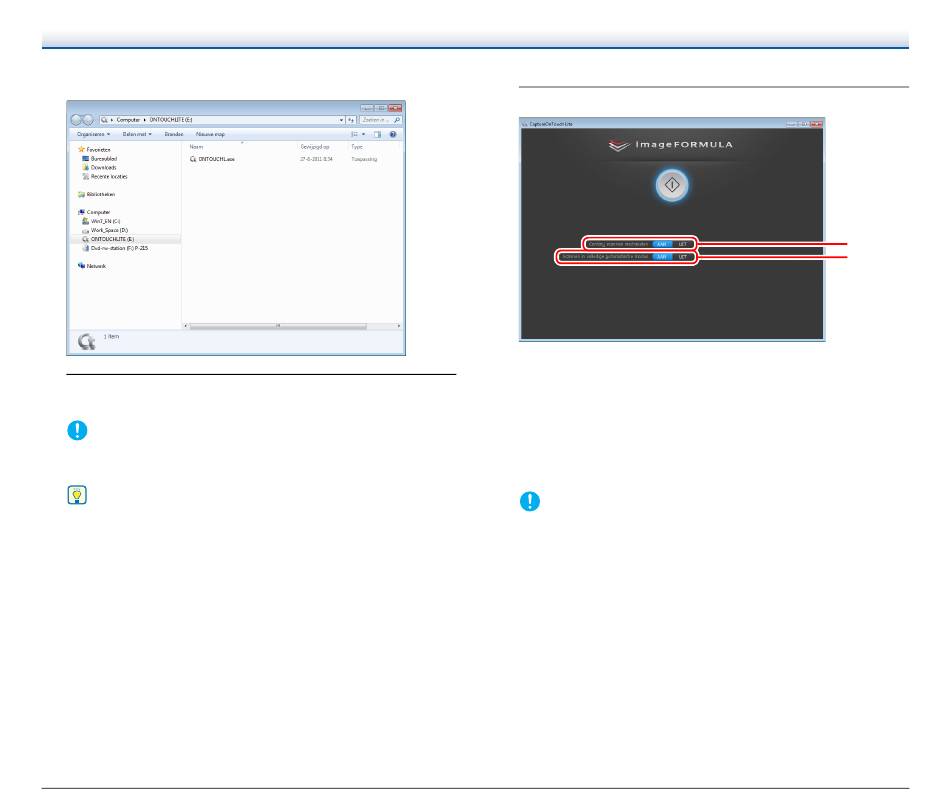
Task: Open the address bar history dropdown
Action: coord(341,120)
